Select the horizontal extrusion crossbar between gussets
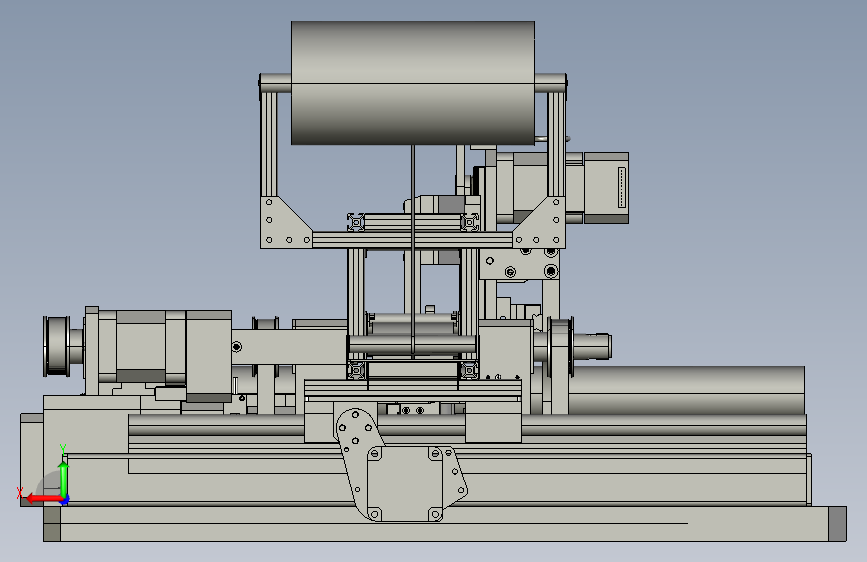The width and height of the screenshot is (867, 562). point(412,240)
